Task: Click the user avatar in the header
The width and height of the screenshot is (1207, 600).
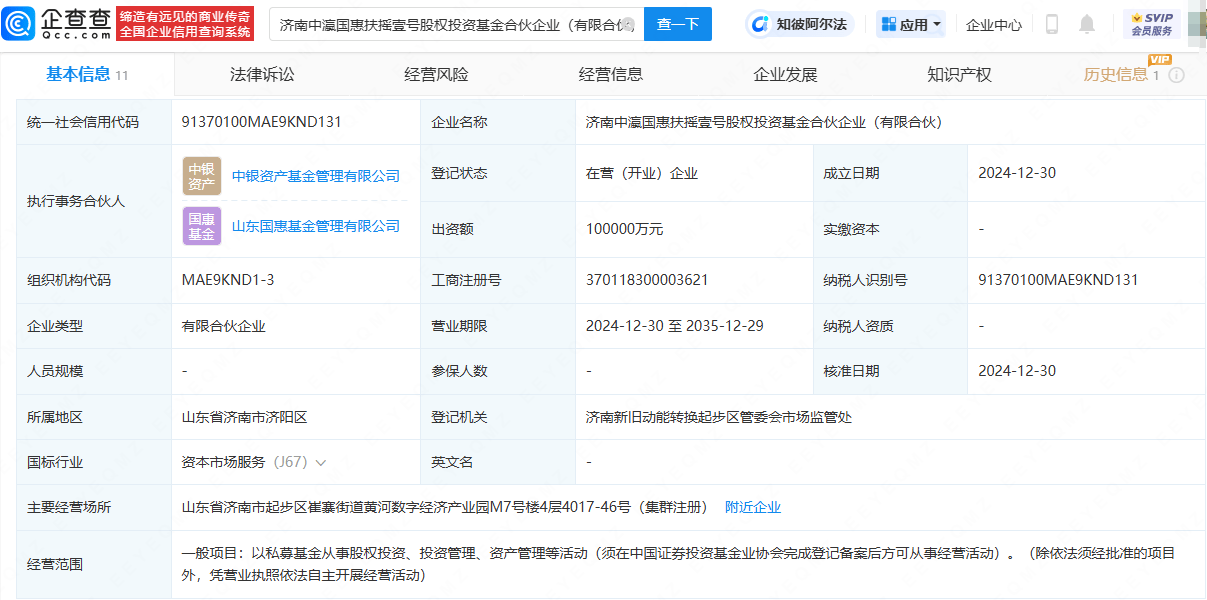Action: coord(1196,24)
